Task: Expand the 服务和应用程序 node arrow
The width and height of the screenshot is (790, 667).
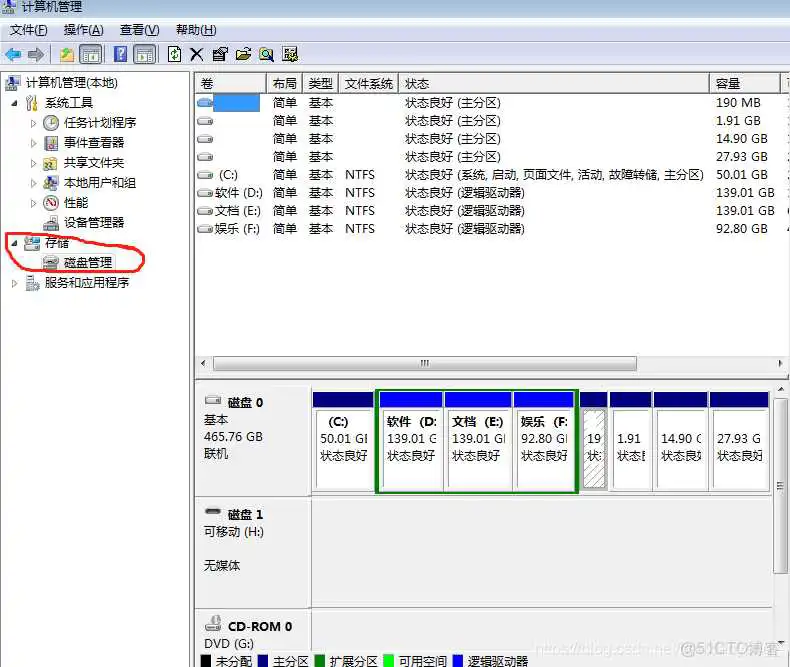Action: 14,284
